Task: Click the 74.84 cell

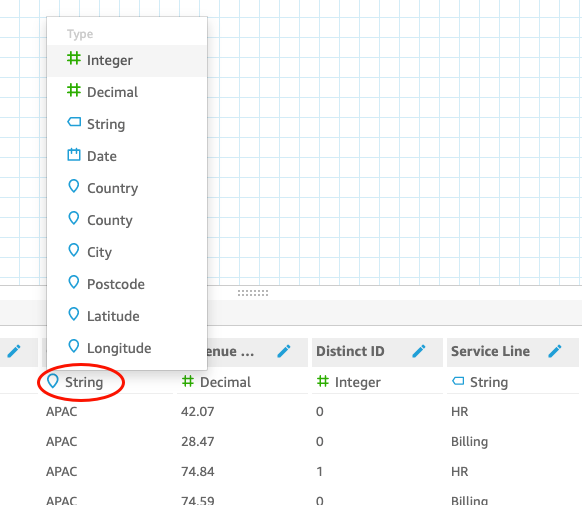Action: click(x=197, y=472)
